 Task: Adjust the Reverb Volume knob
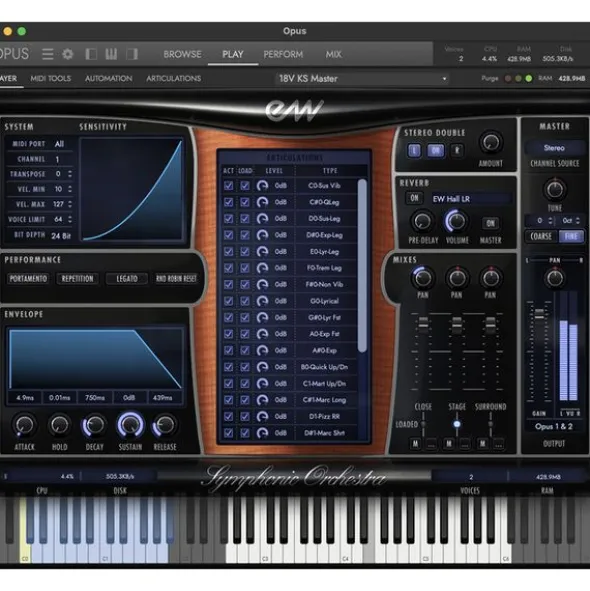(456, 221)
